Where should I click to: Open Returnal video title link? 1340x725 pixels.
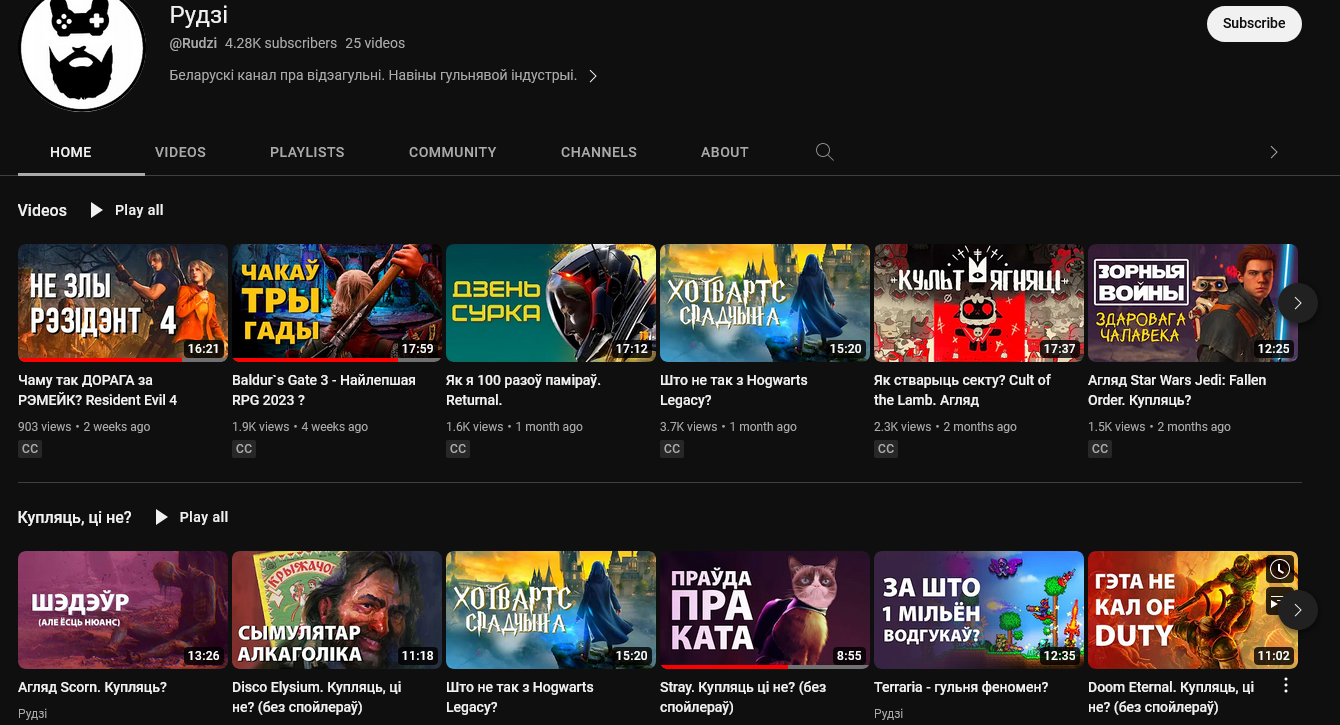pyautogui.click(x=523, y=390)
